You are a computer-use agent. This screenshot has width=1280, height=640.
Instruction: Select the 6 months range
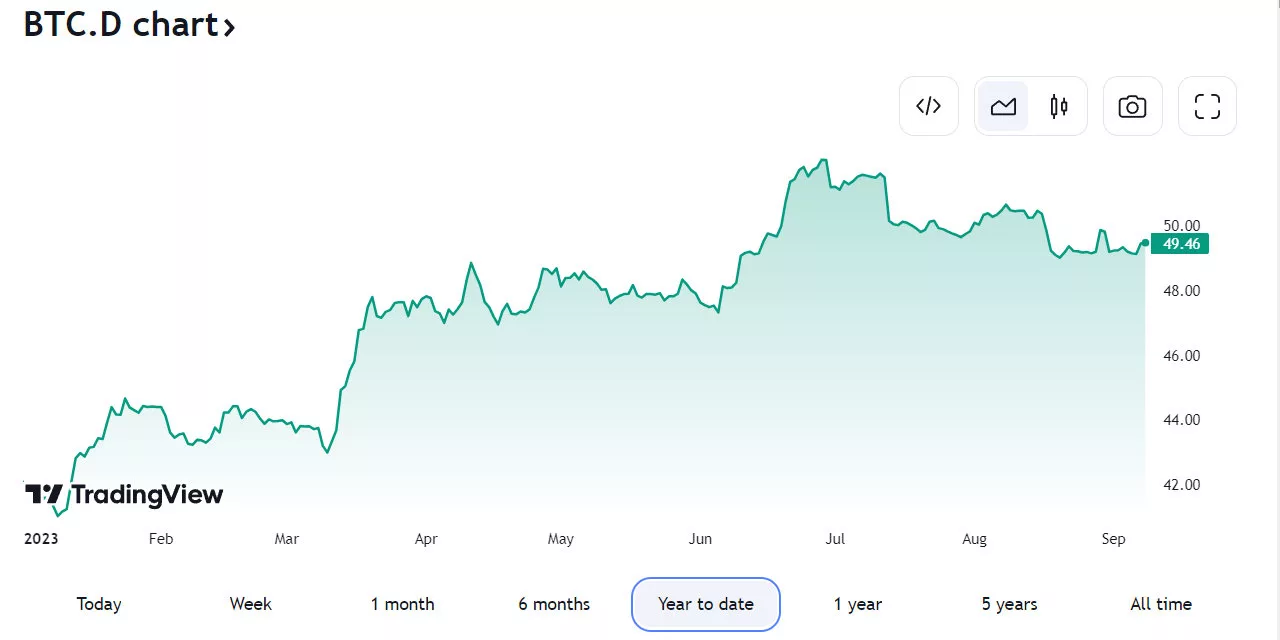[x=554, y=604]
